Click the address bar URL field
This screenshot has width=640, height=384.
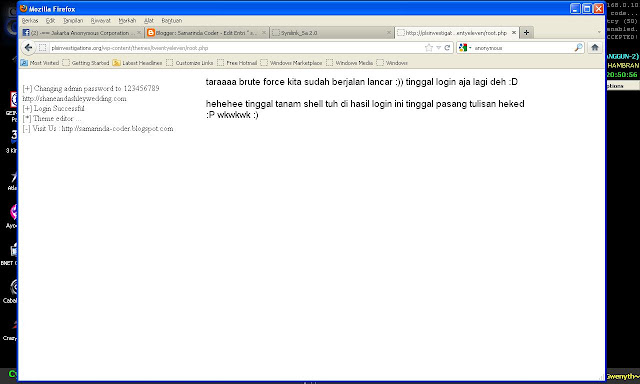click(x=237, y=48)
